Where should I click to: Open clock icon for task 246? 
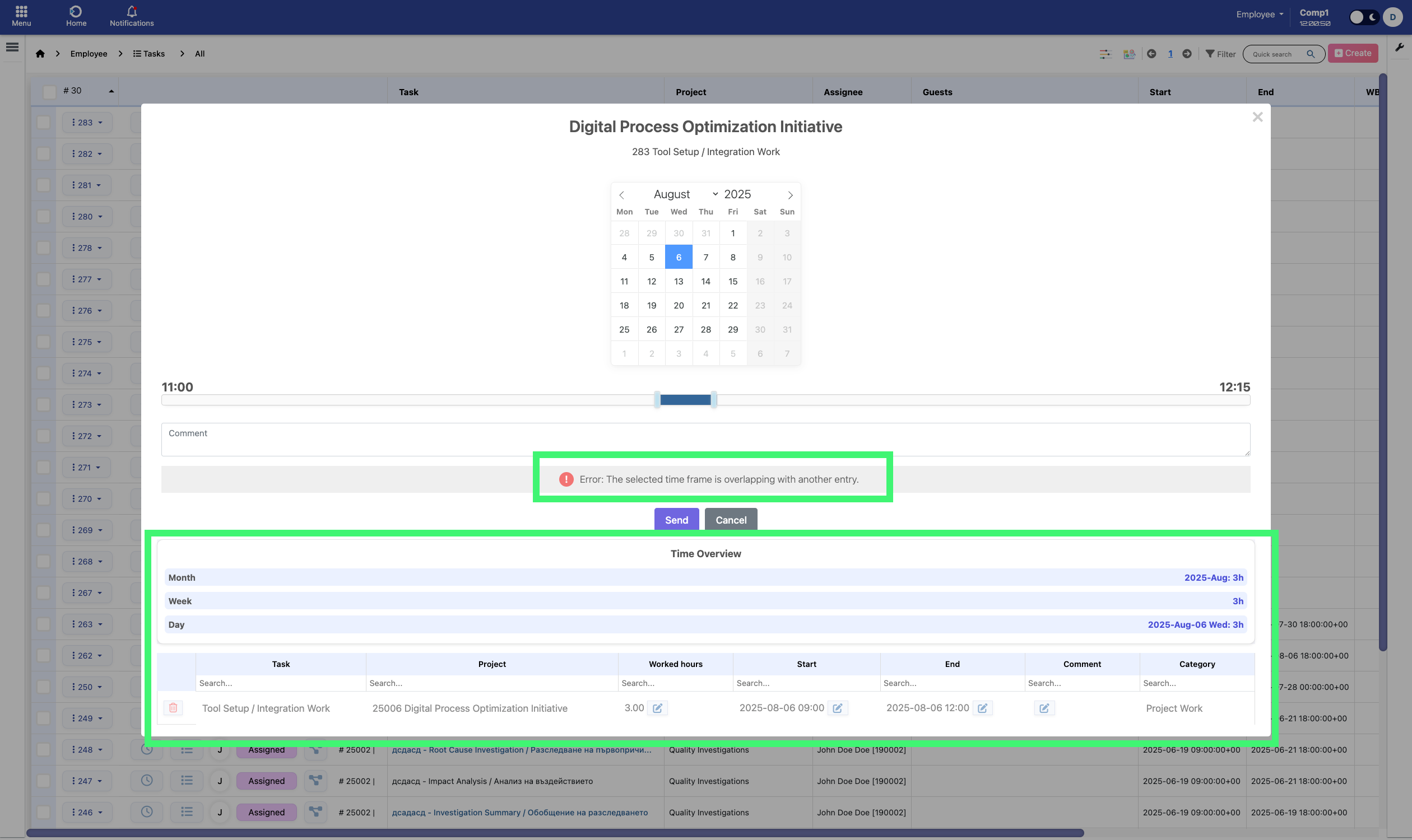pos(147,811)
